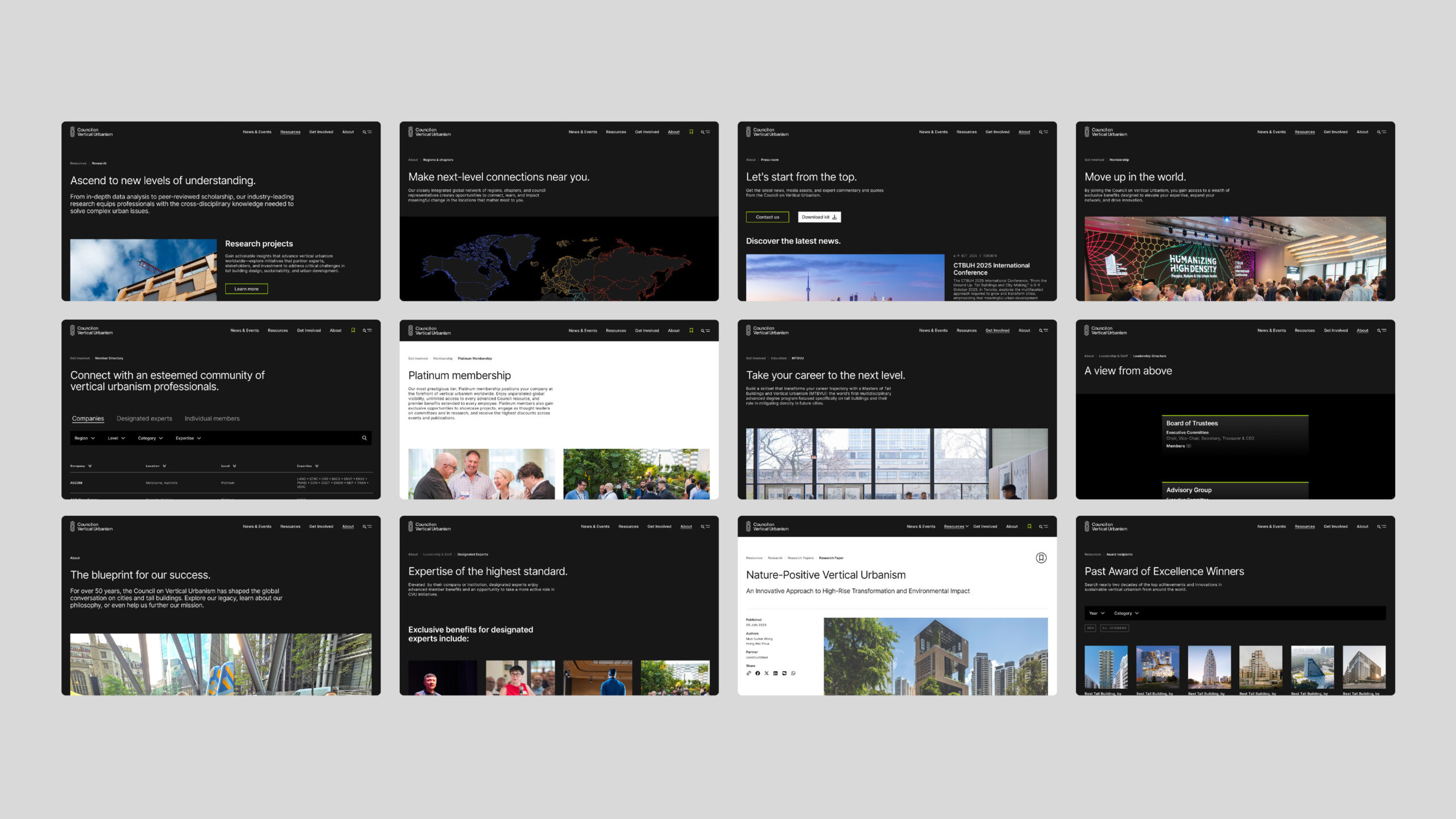Bookmark the Nature-Positive Vertical Urbanism article
The width and height of the screenshot is (1456, 819).
pyautogui.click(x=1041, y=558)
